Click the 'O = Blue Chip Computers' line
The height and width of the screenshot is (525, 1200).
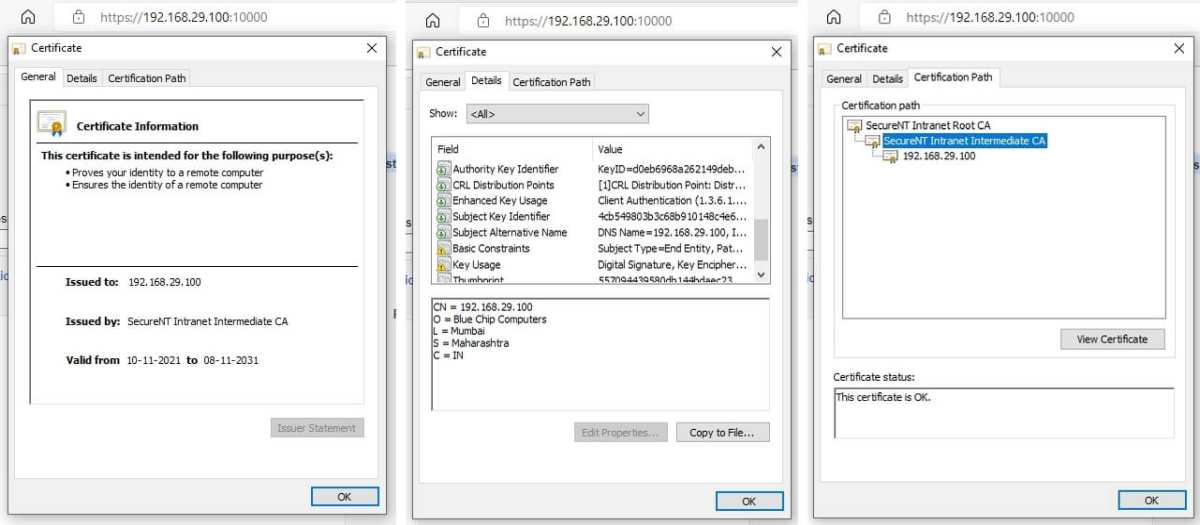pyautogui.click(x=490, y=320)
